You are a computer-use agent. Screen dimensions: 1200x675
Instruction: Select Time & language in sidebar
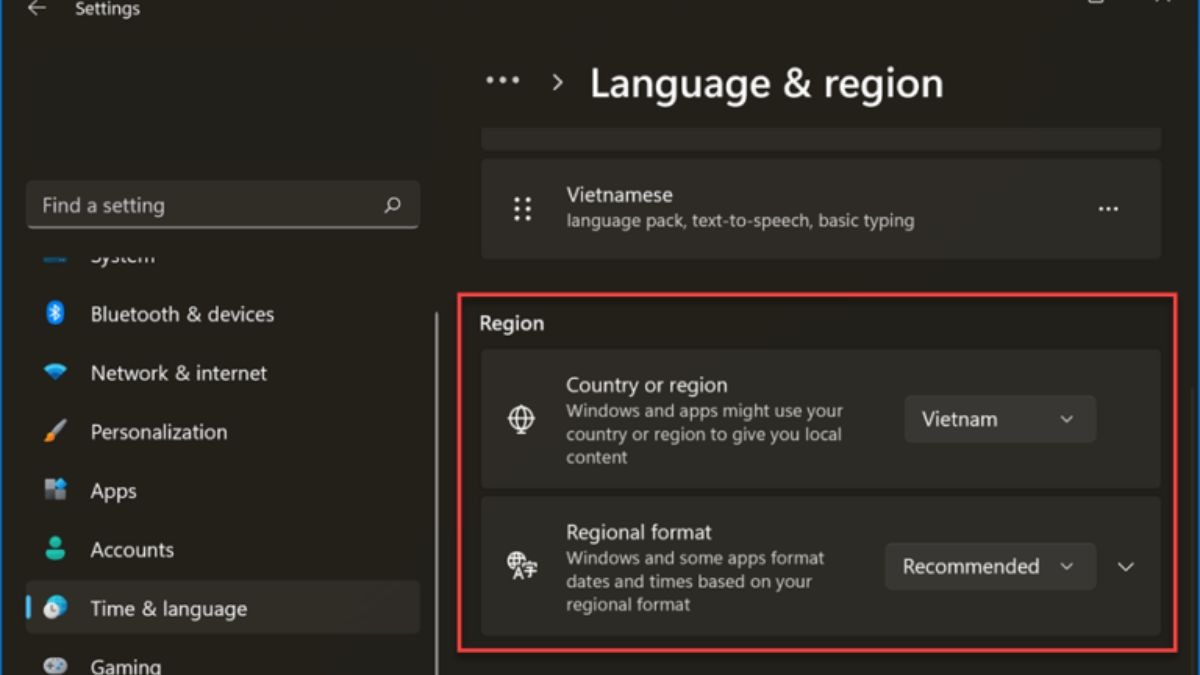pyautogui.click(x=222, y=608)
